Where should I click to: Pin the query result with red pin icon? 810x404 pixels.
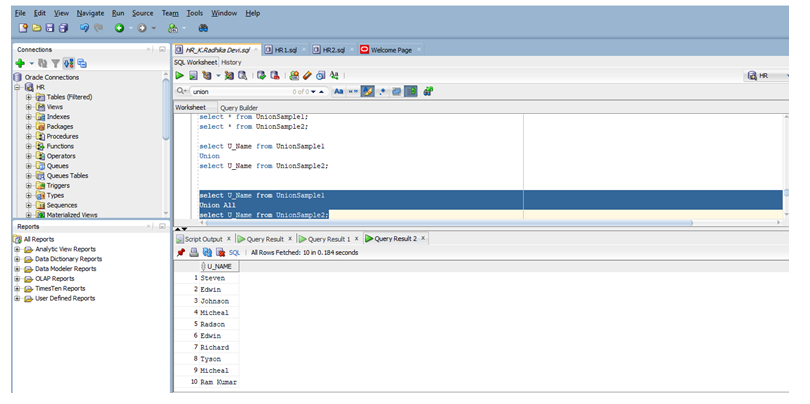pyautogui.click(x=181, y=253)
